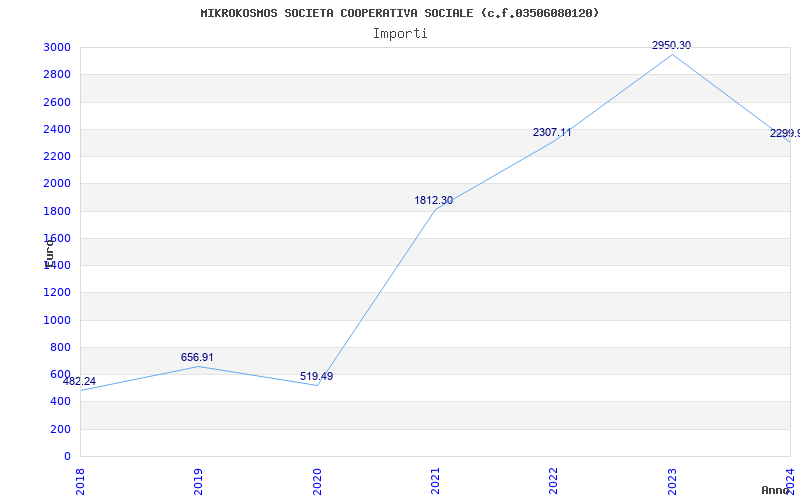The width and height of the screenshot is (800, 500).
Task: Click the Euro y-axis title
Action: click(49, 253)
